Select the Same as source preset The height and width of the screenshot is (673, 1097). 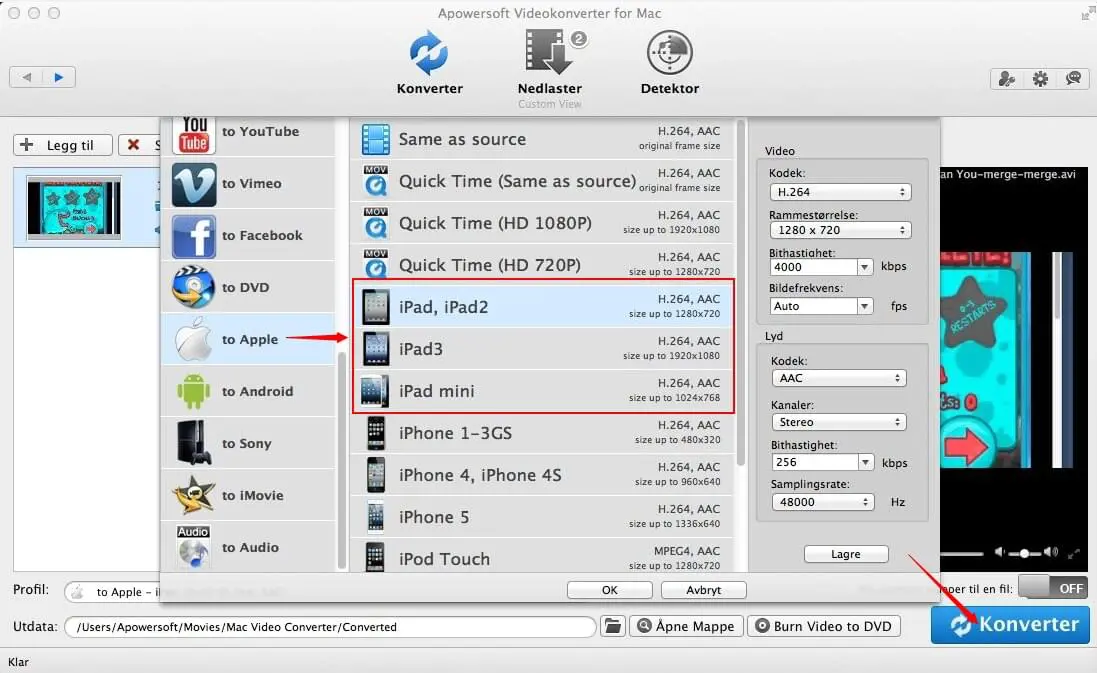[541, 139]
